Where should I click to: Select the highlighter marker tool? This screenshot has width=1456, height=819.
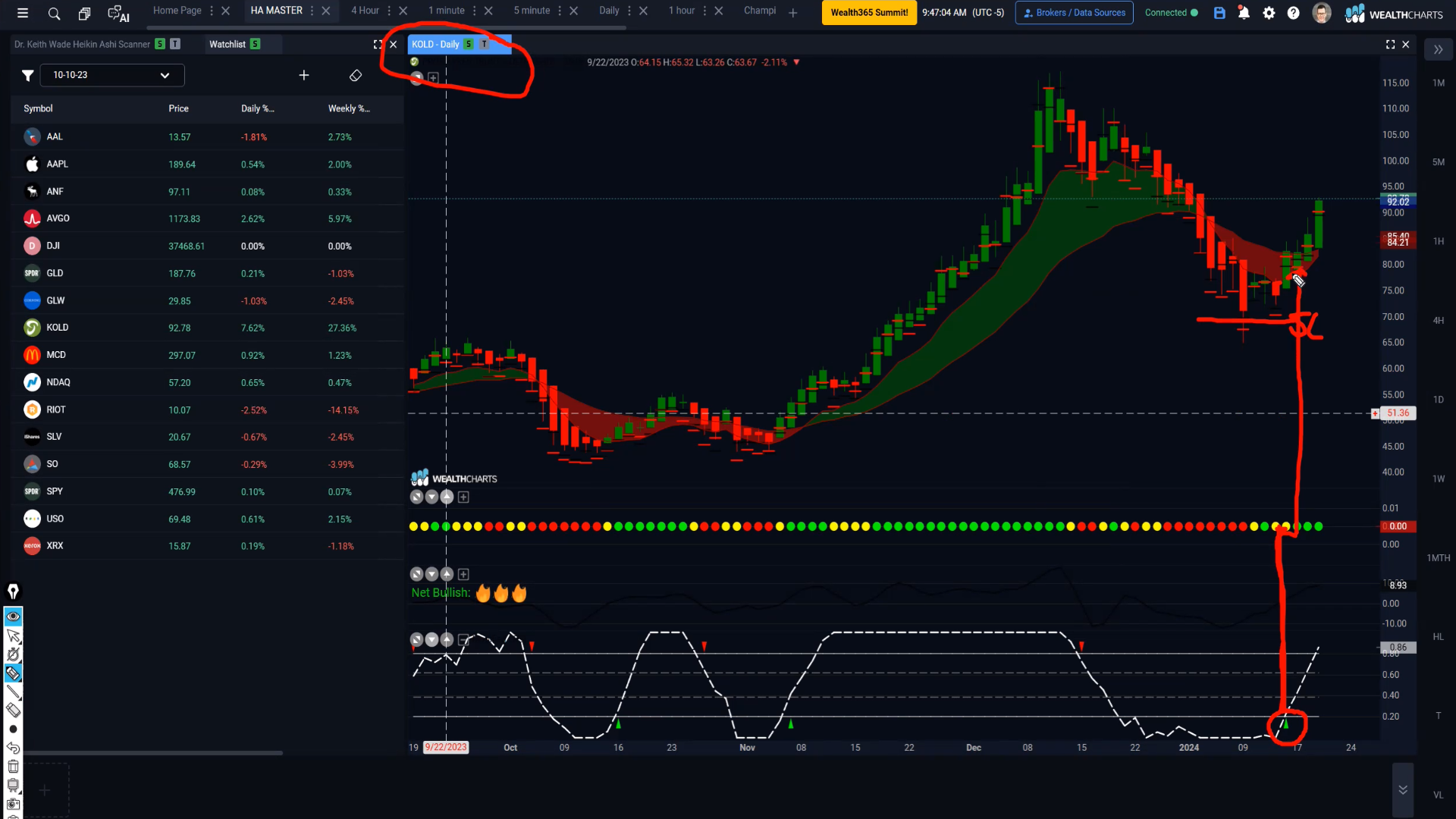[13, 673]
